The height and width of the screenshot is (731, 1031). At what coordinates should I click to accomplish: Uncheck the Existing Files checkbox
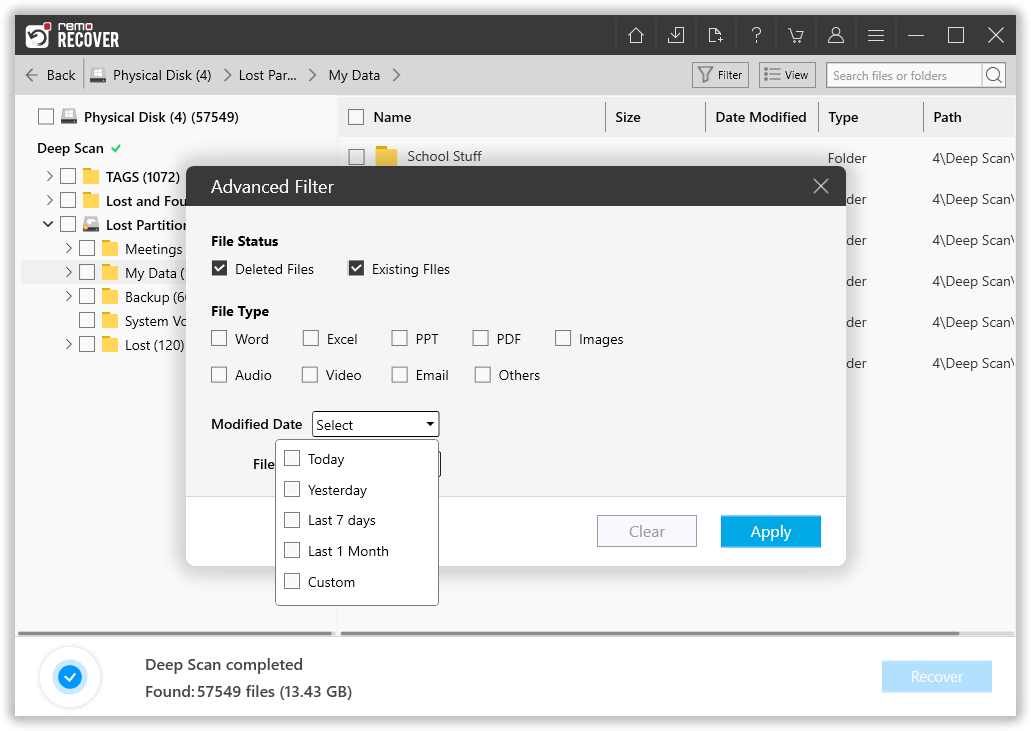tap(356, 268)
